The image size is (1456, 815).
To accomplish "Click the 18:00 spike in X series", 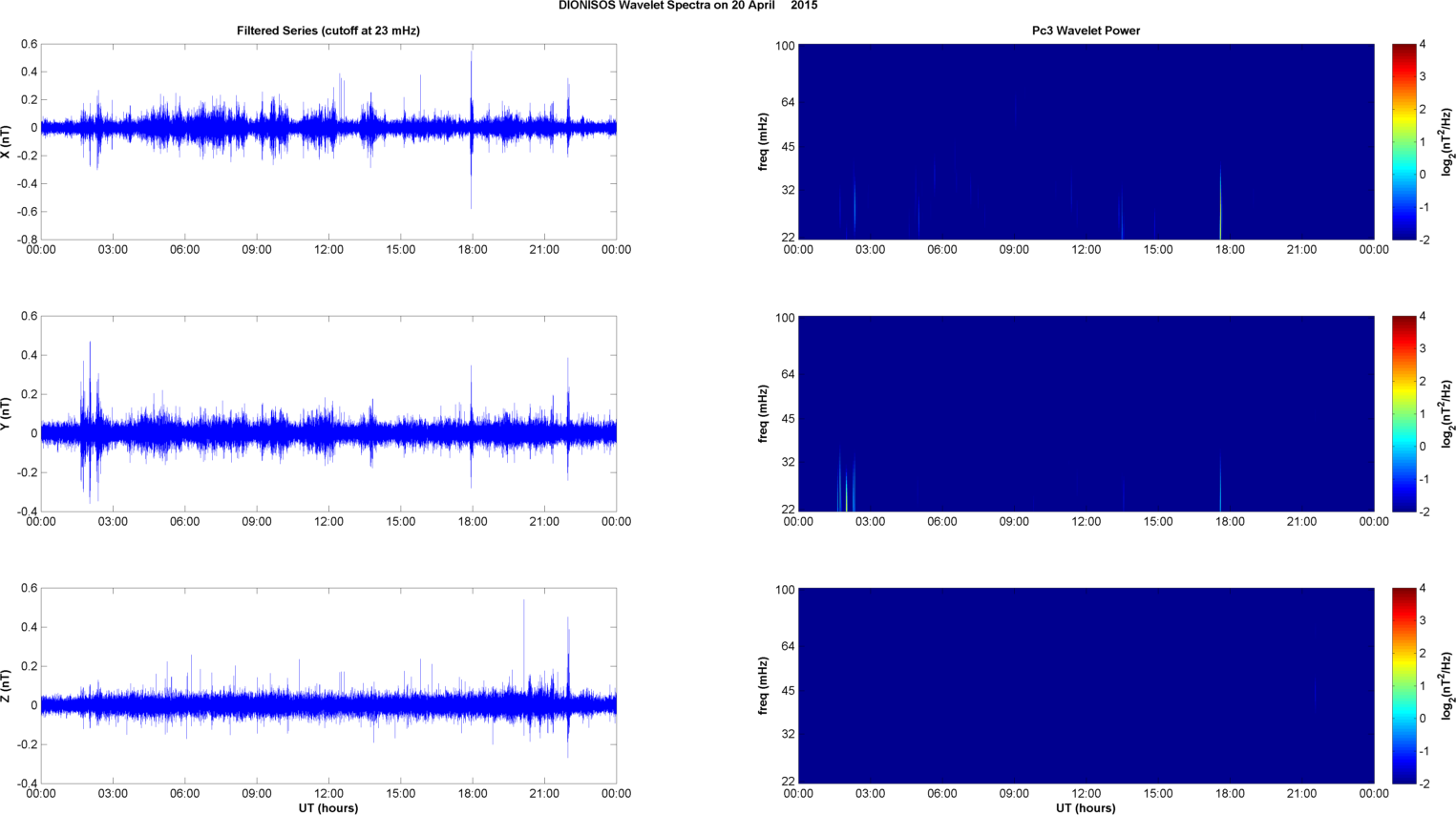I will [471, 129].
